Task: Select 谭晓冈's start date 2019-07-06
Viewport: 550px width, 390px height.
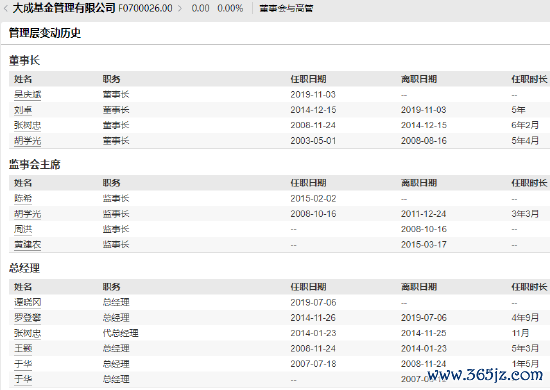Action: [x=313, y=302]
